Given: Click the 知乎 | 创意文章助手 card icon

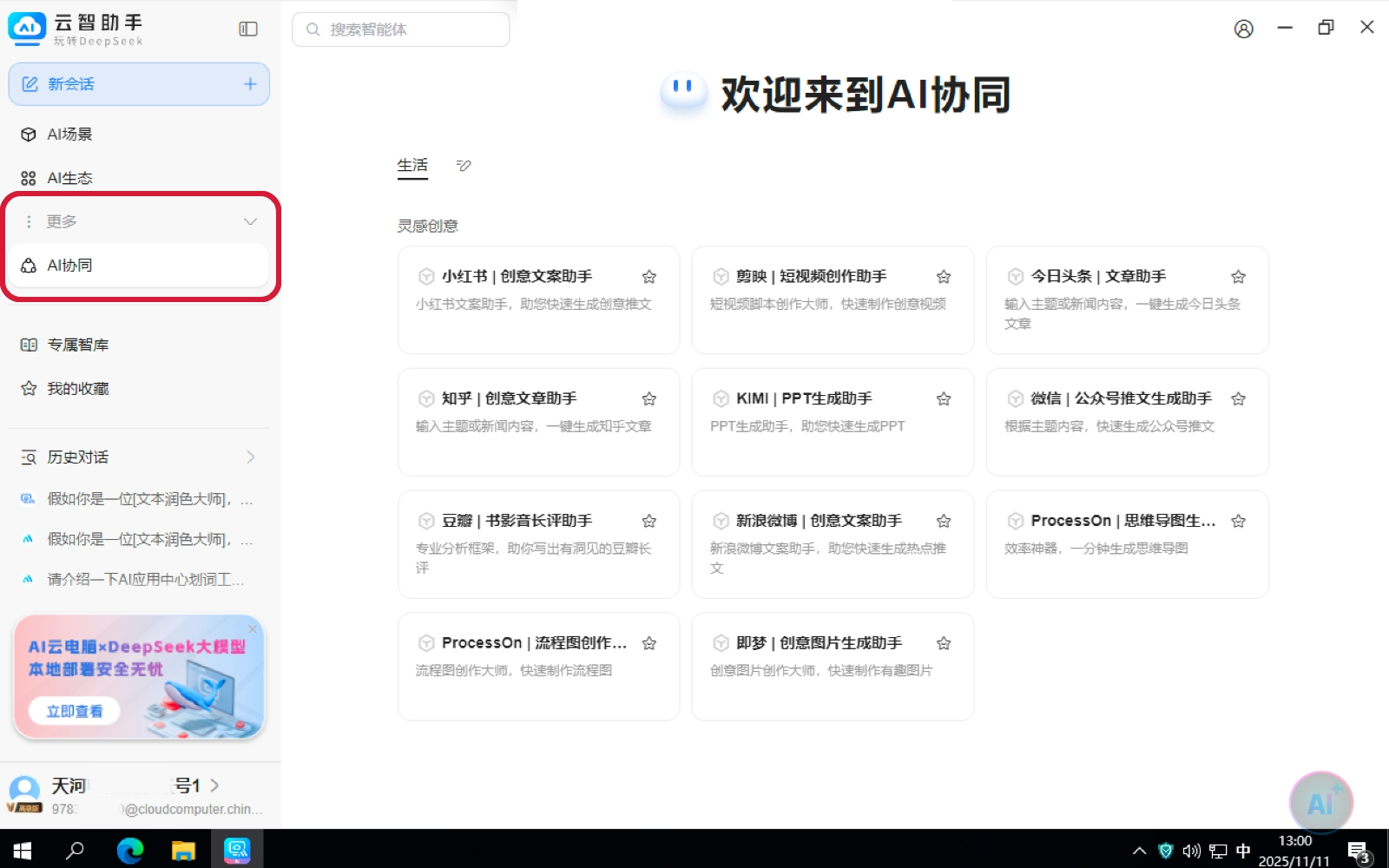Looking at the screenshot, I should point(426,399).
